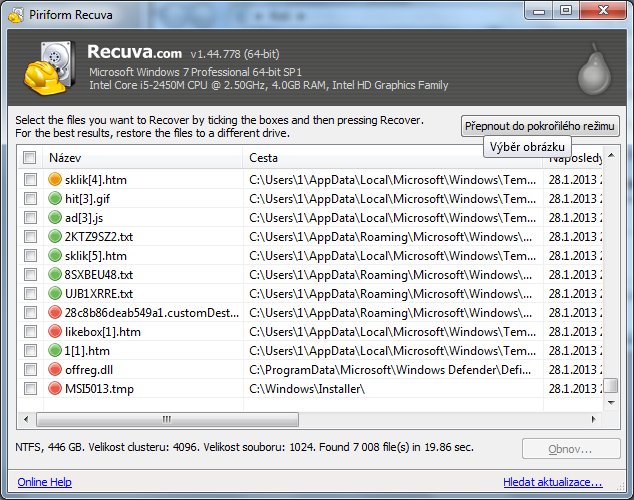Screen dimensions: 634x500
Task: Click the Obnov… recover button
Action: [x=571, y=449]
